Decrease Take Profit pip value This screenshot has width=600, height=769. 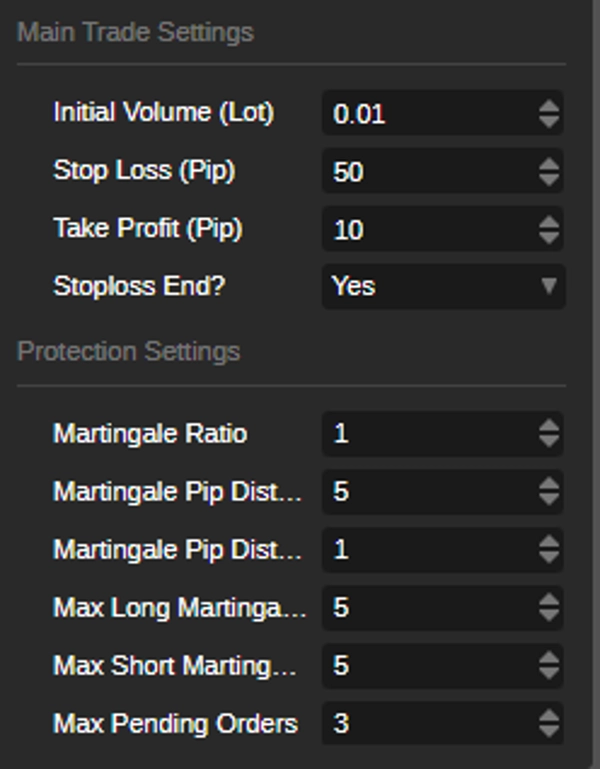click(x=548, y=237)
